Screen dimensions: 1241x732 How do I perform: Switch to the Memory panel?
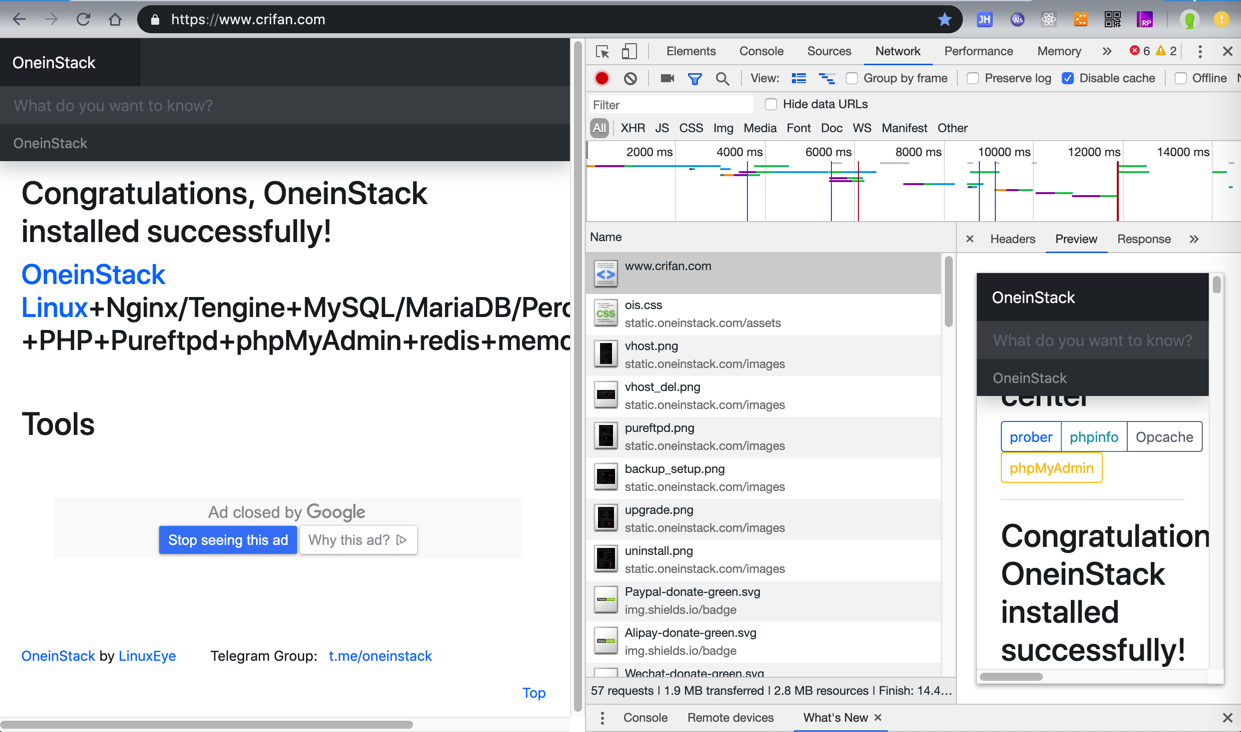[1059, 51]
